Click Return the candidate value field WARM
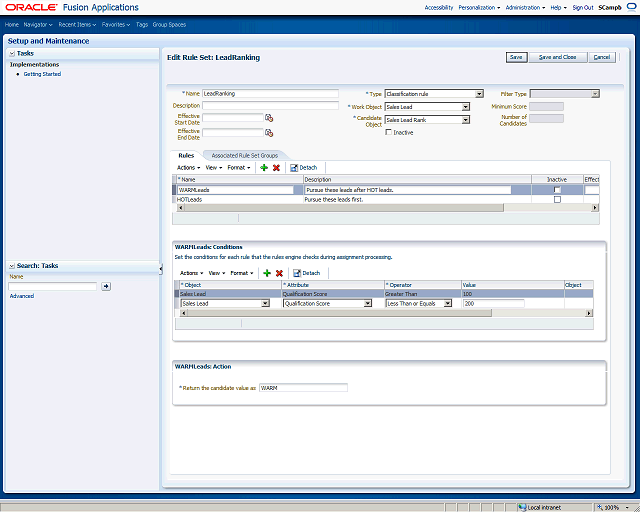 pyautogui.click(x=303, y=388)
